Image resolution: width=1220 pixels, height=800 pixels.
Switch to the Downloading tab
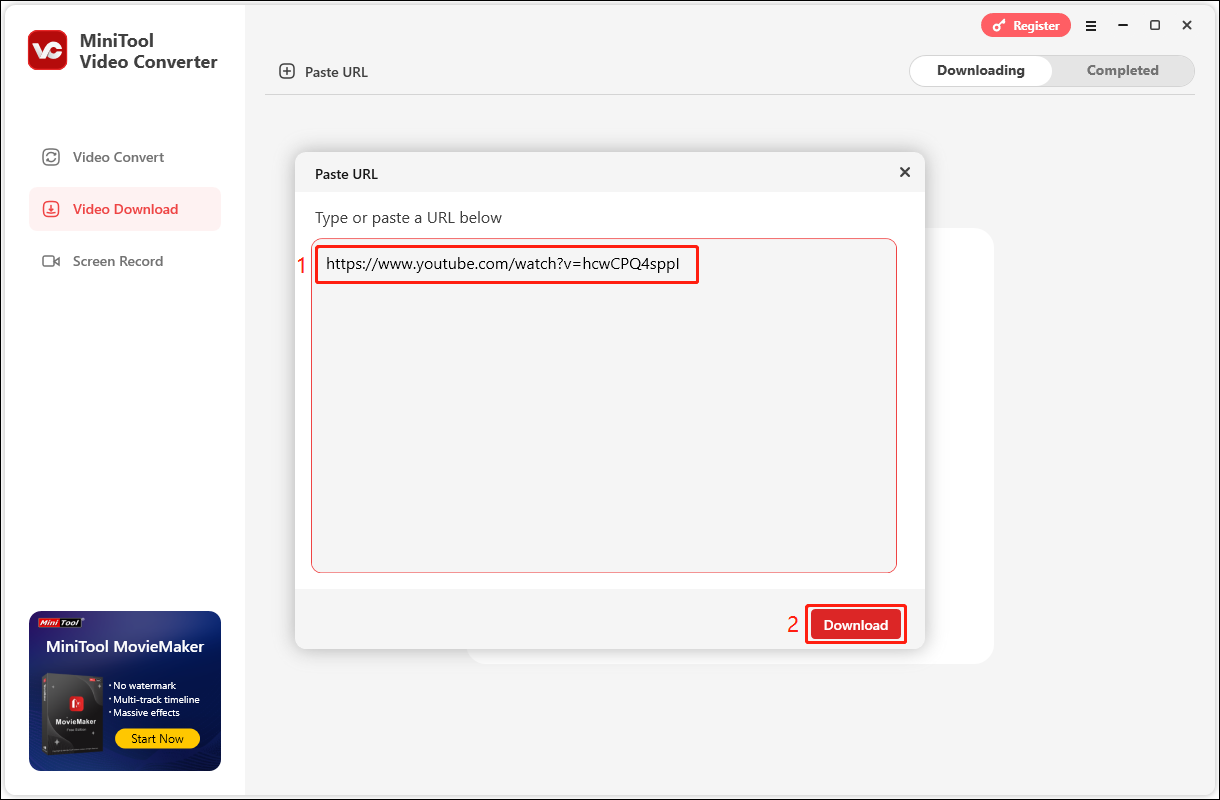[980, 71]
